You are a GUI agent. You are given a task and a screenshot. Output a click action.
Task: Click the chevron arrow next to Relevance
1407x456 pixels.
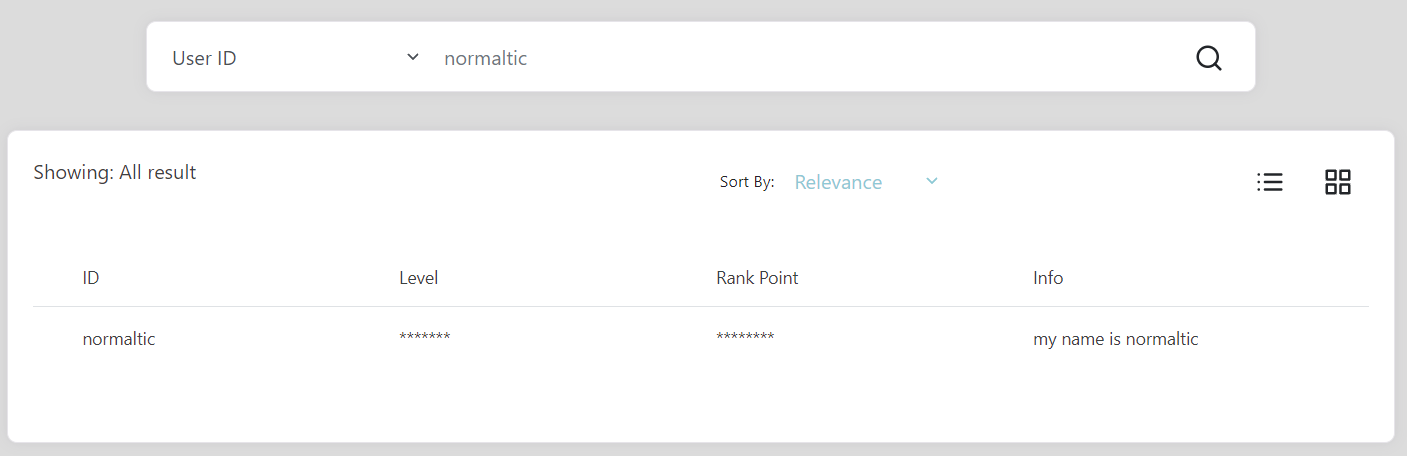tap(932, 181)
